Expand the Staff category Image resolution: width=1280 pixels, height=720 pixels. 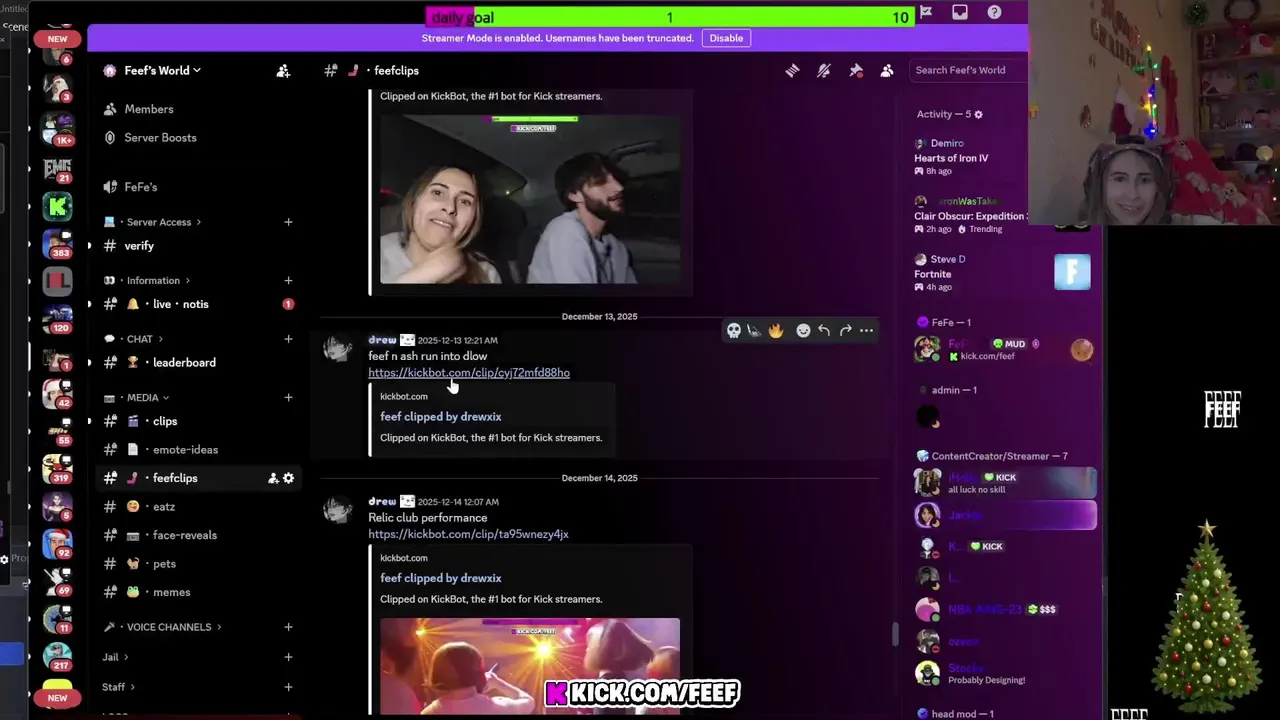[x=118, y=687]
